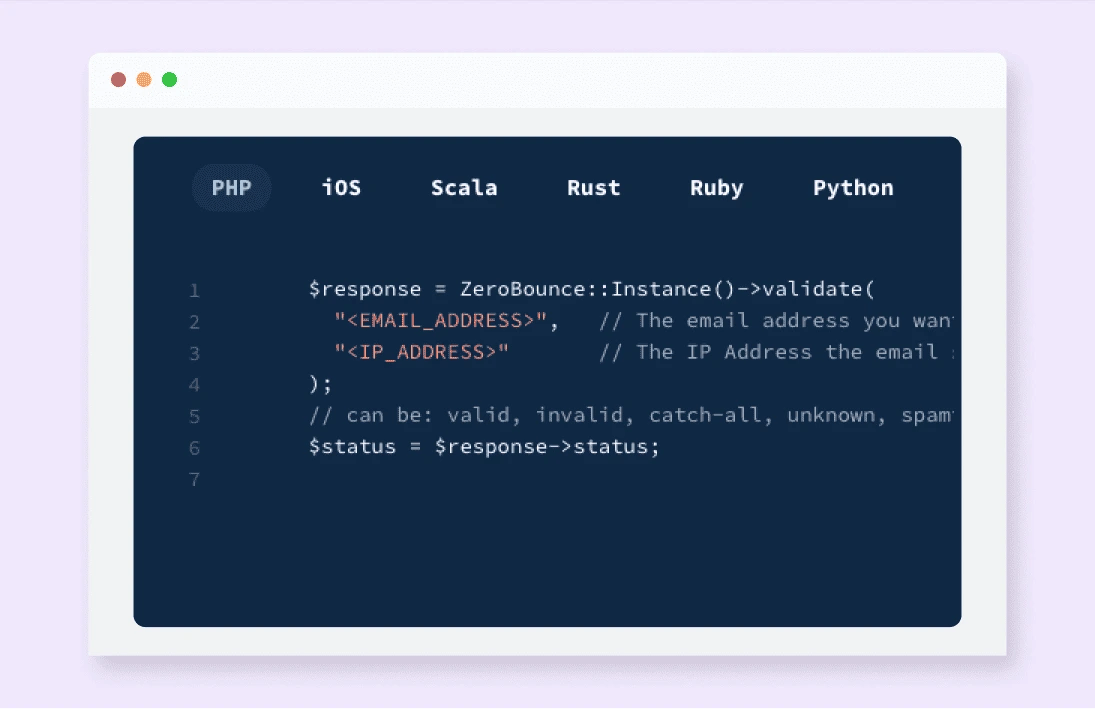
Task: Click the comment listing valid statuses
Action: click(x=630, y=415)
